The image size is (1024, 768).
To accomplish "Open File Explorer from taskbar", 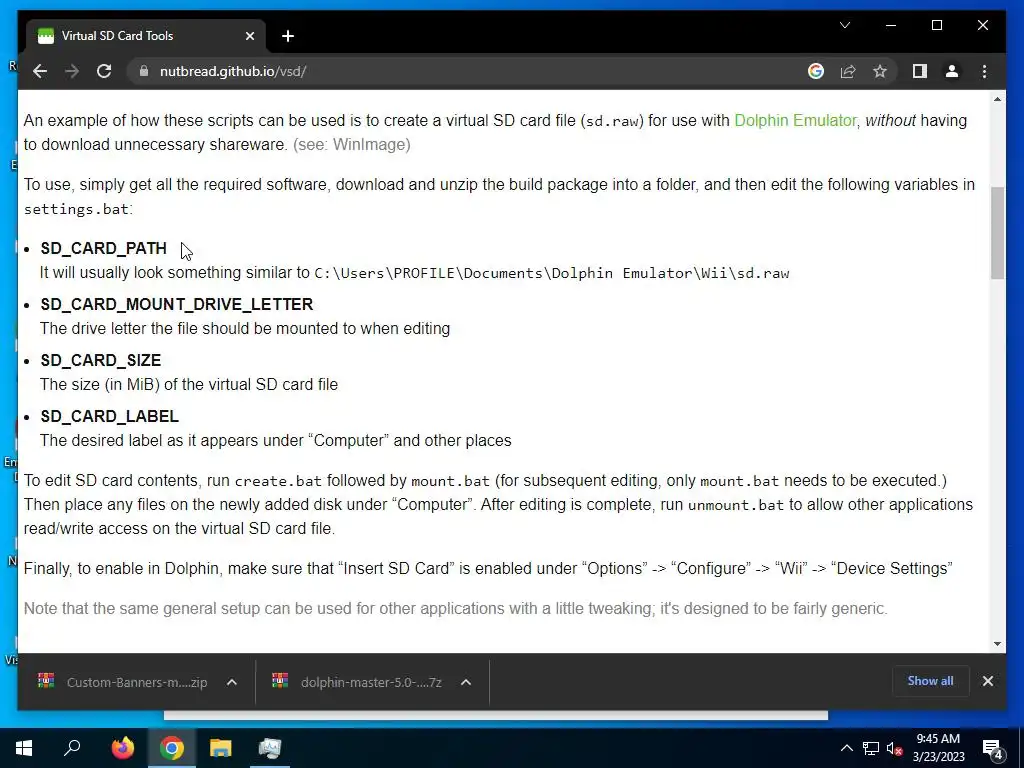I will (221, 748).
